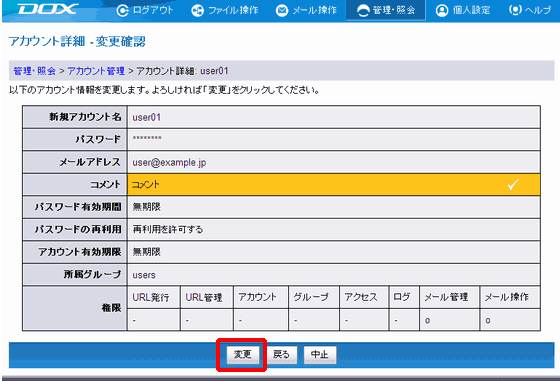This screenshot has height=381, width=560.
Task: Follow the アカウント管理 breadcrumb link
Action: [x=96, y=71]
